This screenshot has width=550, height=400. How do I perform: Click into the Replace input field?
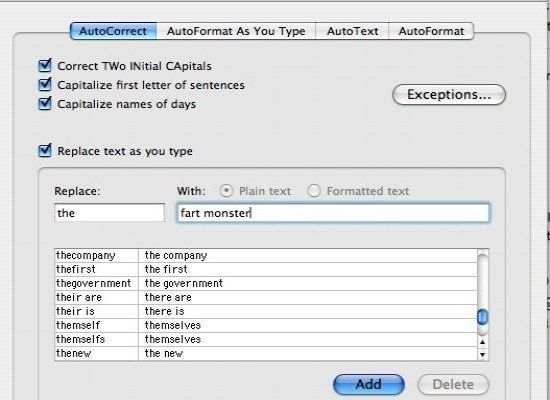click(109, 213)
